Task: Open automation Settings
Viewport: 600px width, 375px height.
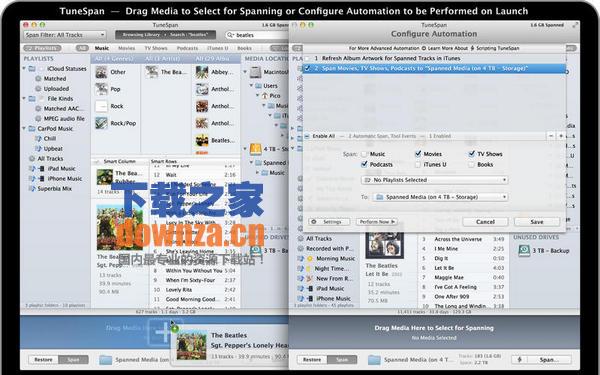Action: [x=329, y=222]
